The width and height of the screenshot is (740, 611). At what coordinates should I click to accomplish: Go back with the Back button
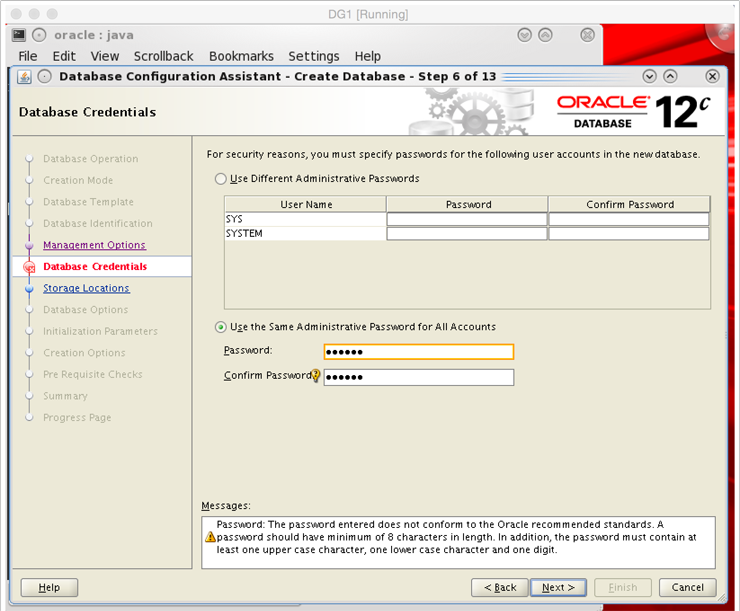point(500,587)
